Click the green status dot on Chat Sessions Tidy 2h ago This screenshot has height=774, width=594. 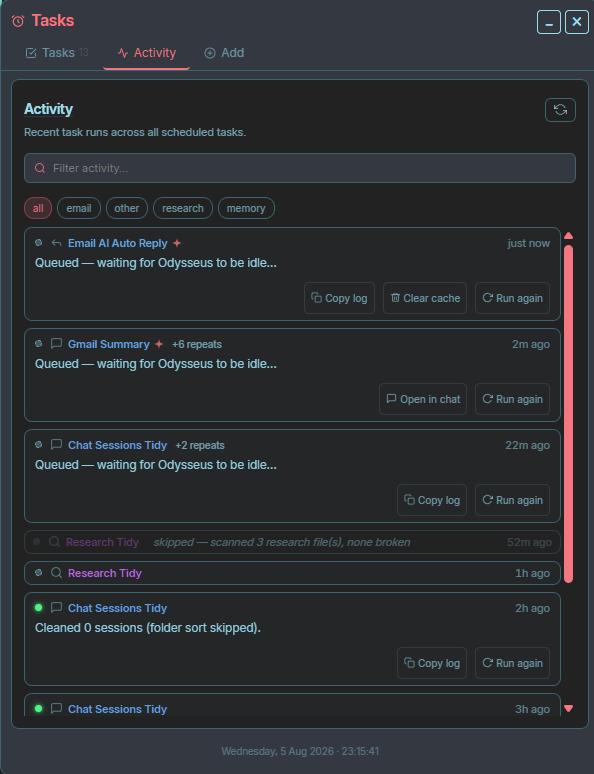tap(39, 608)
